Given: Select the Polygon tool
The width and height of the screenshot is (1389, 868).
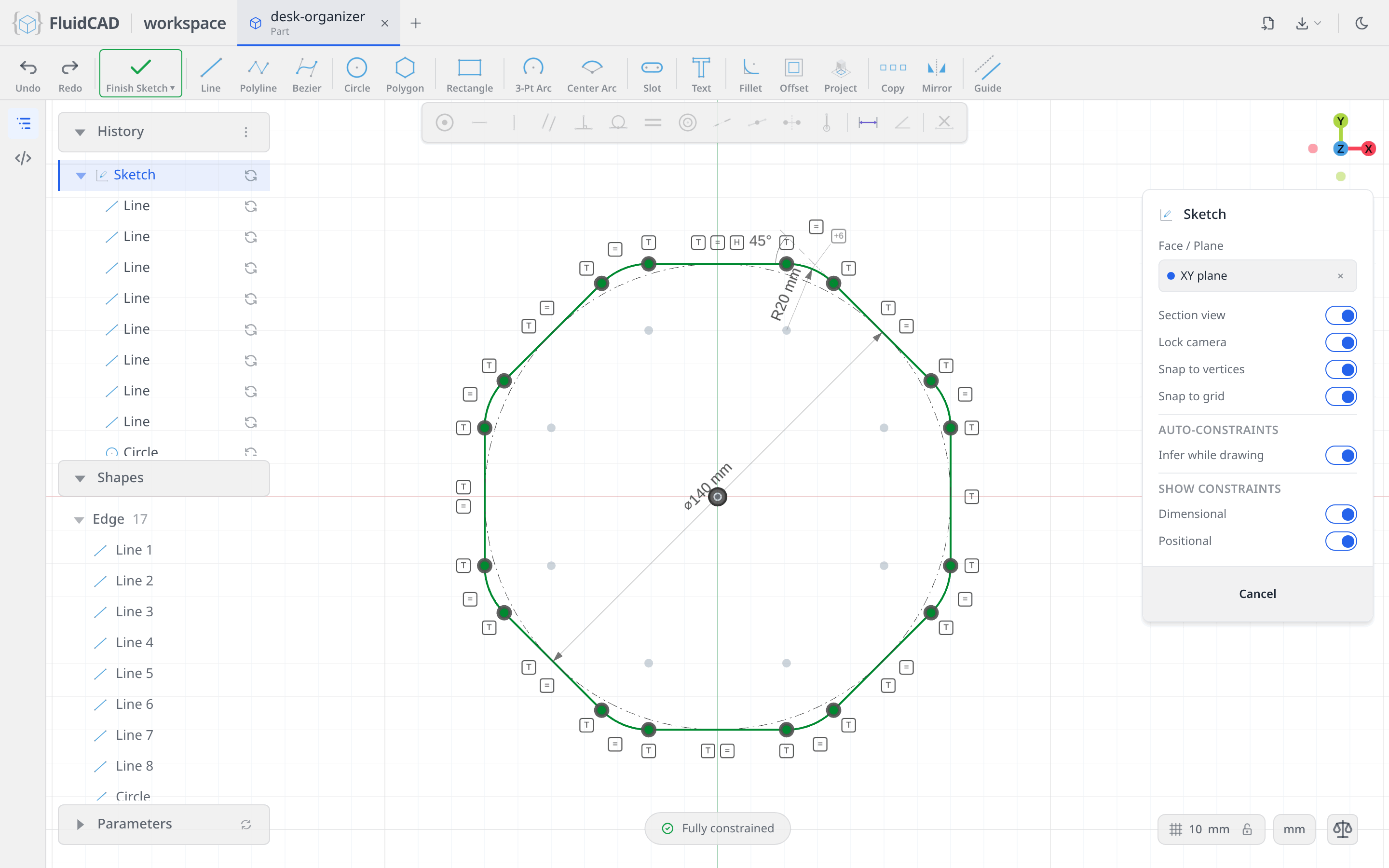Looking at the screenshot, I should point(405,74).
